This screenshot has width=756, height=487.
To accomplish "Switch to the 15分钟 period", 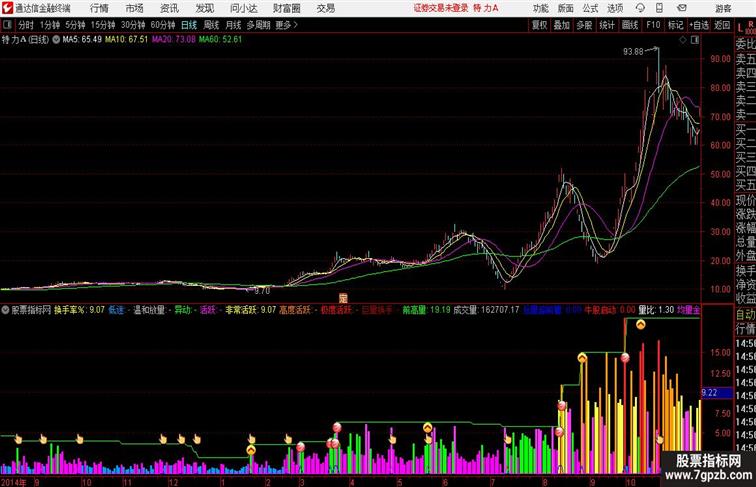I will [103, 25].
